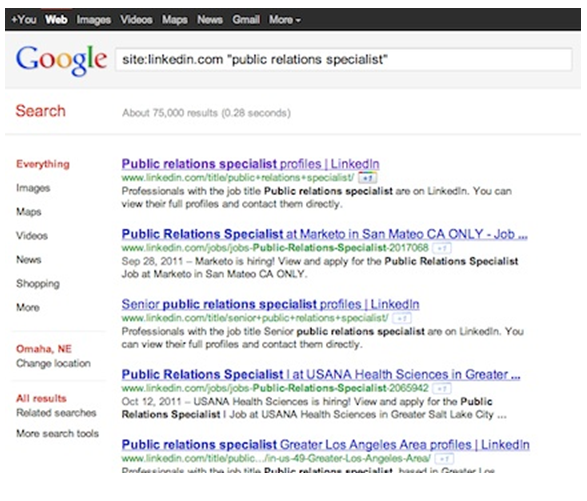This screenshot has height=501, width=587.
Task: Open the Marketo San Mateo job result
Action: click(x=325, y=234)
